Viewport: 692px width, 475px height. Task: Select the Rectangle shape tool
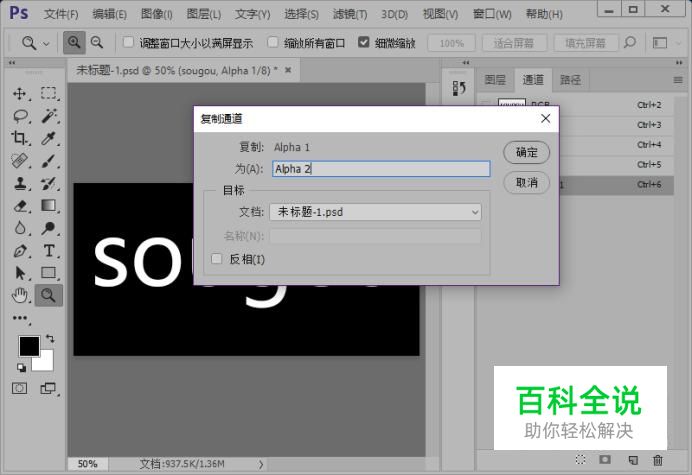(48, 273)
